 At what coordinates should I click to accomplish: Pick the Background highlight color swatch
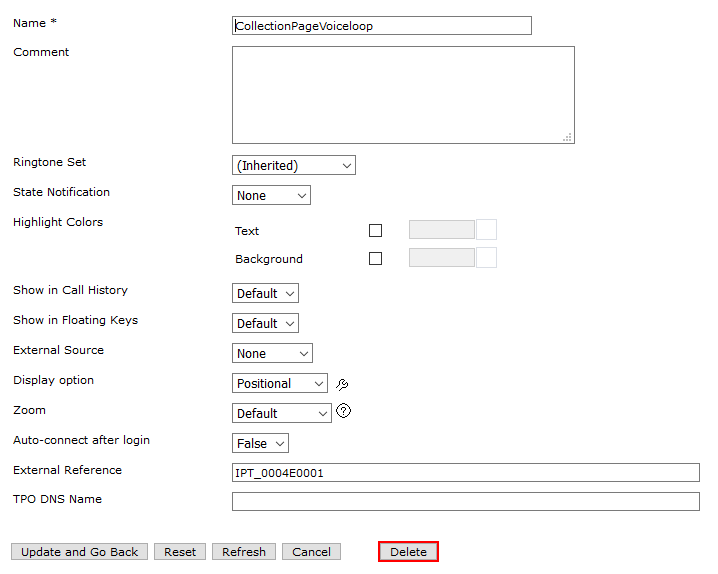[x=486, y=258]
